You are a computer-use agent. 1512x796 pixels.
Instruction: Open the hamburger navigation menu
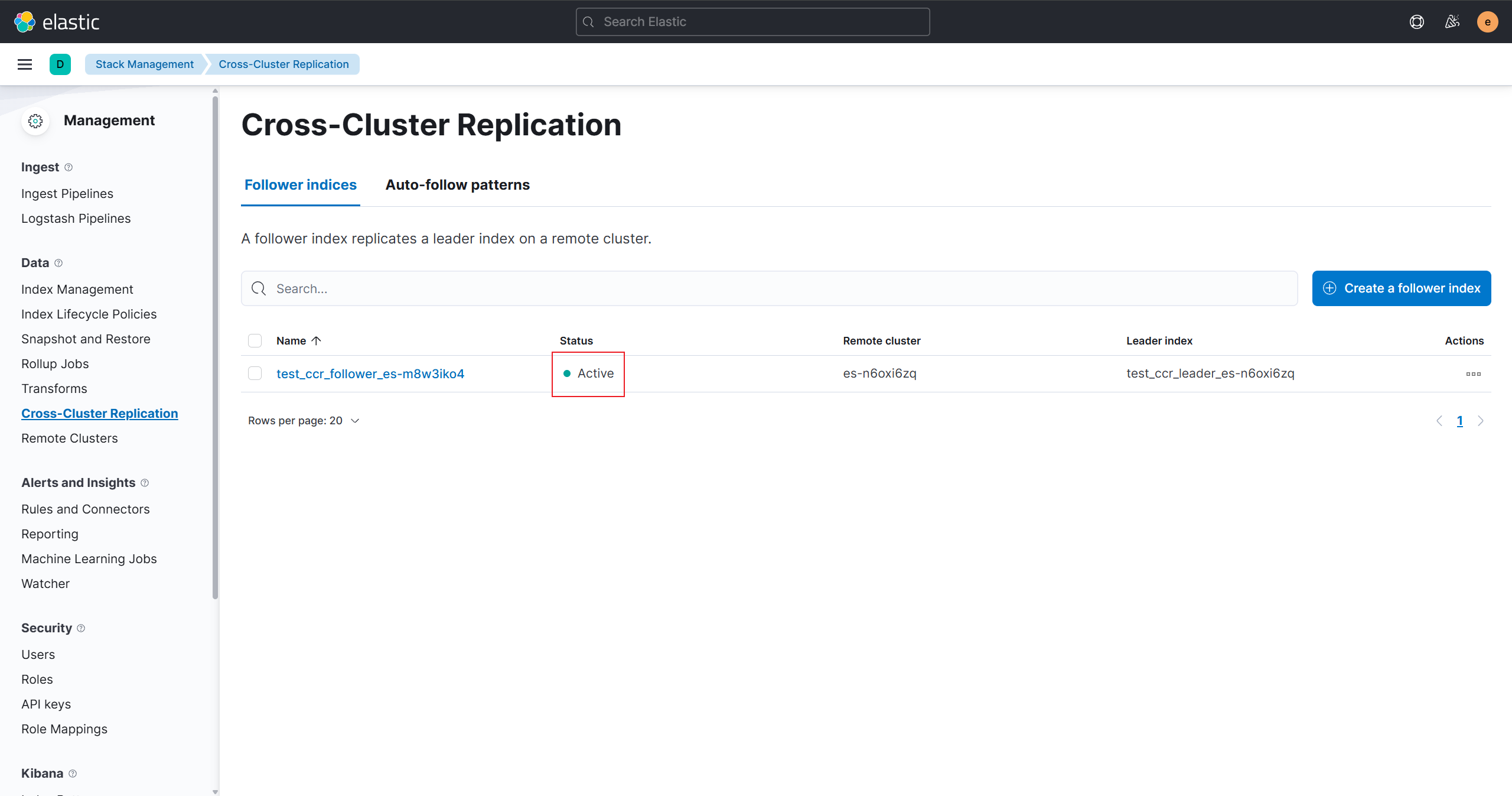tap(25, 64)
